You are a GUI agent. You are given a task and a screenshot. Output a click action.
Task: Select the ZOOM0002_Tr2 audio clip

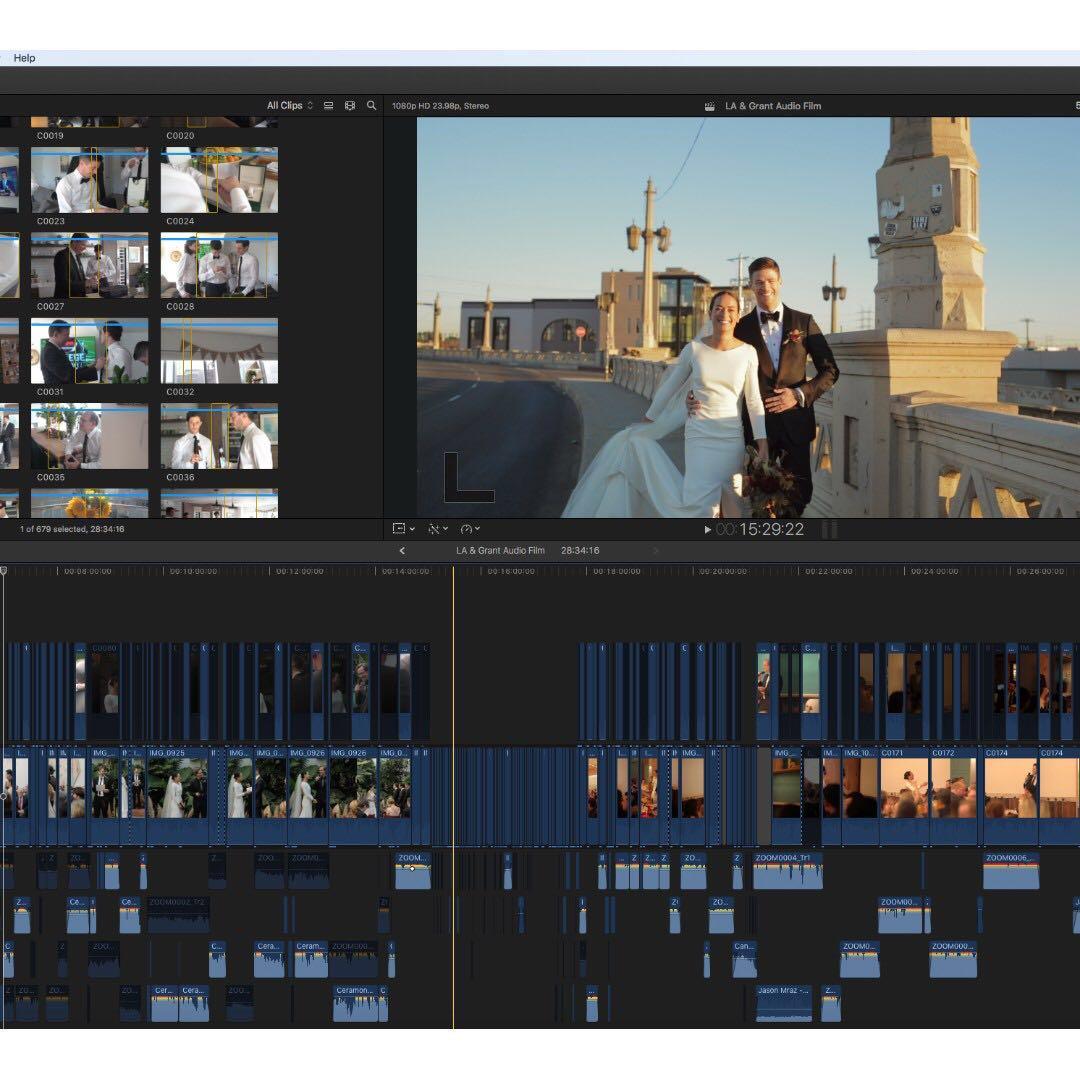pyautogui.click(x=178, y=915)
